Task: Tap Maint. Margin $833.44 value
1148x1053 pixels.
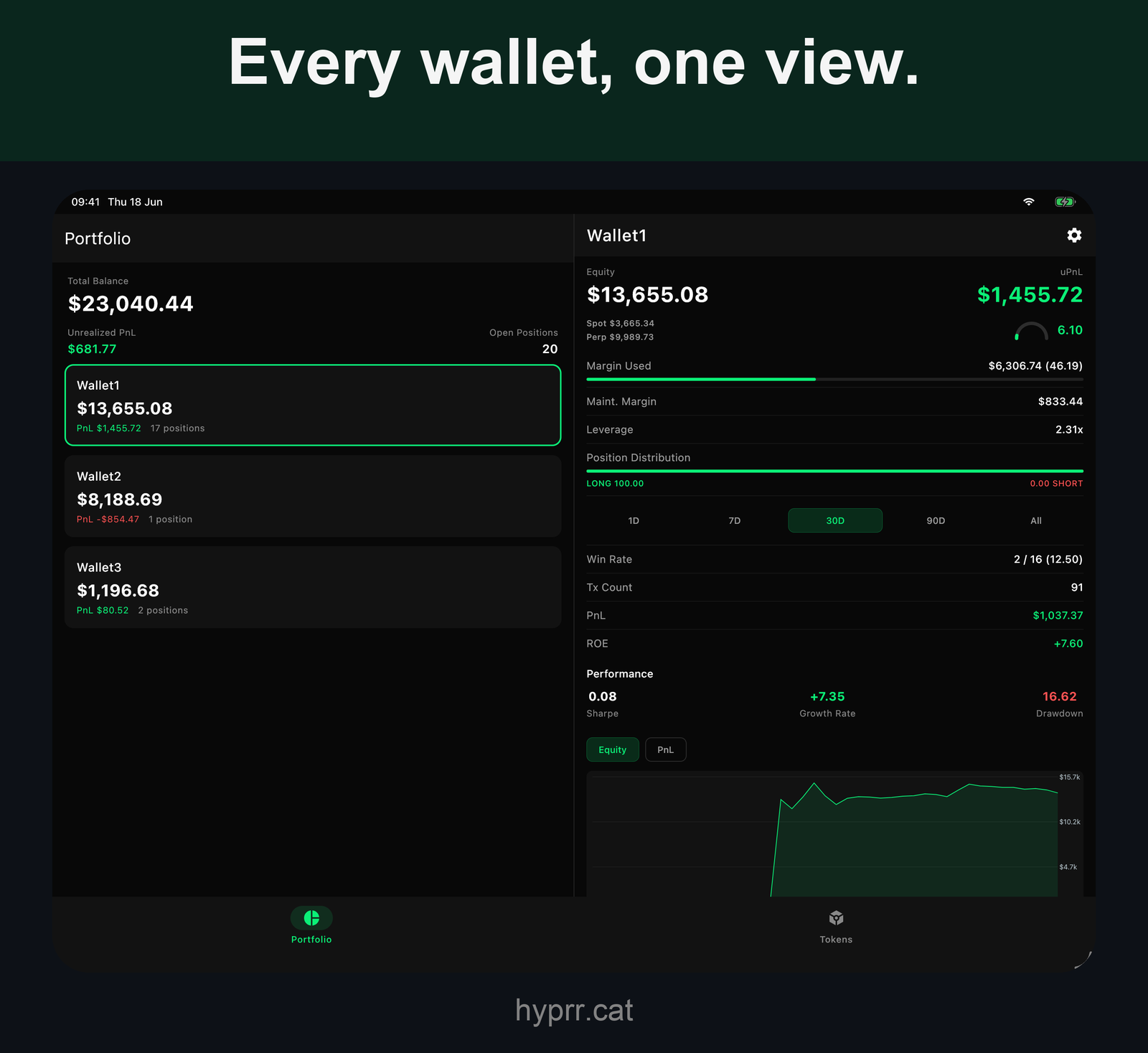Action: (x=1060, y=401)
